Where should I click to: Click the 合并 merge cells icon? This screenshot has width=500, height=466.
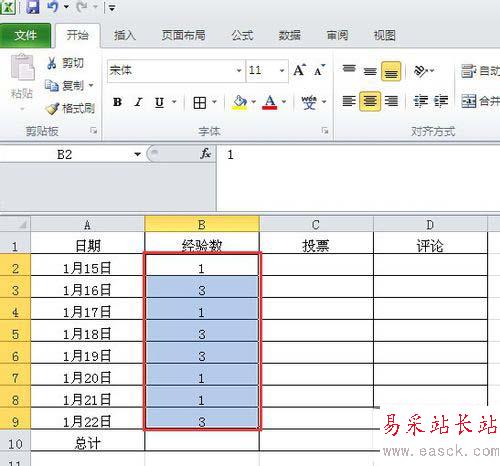click(x=468, y=101)
